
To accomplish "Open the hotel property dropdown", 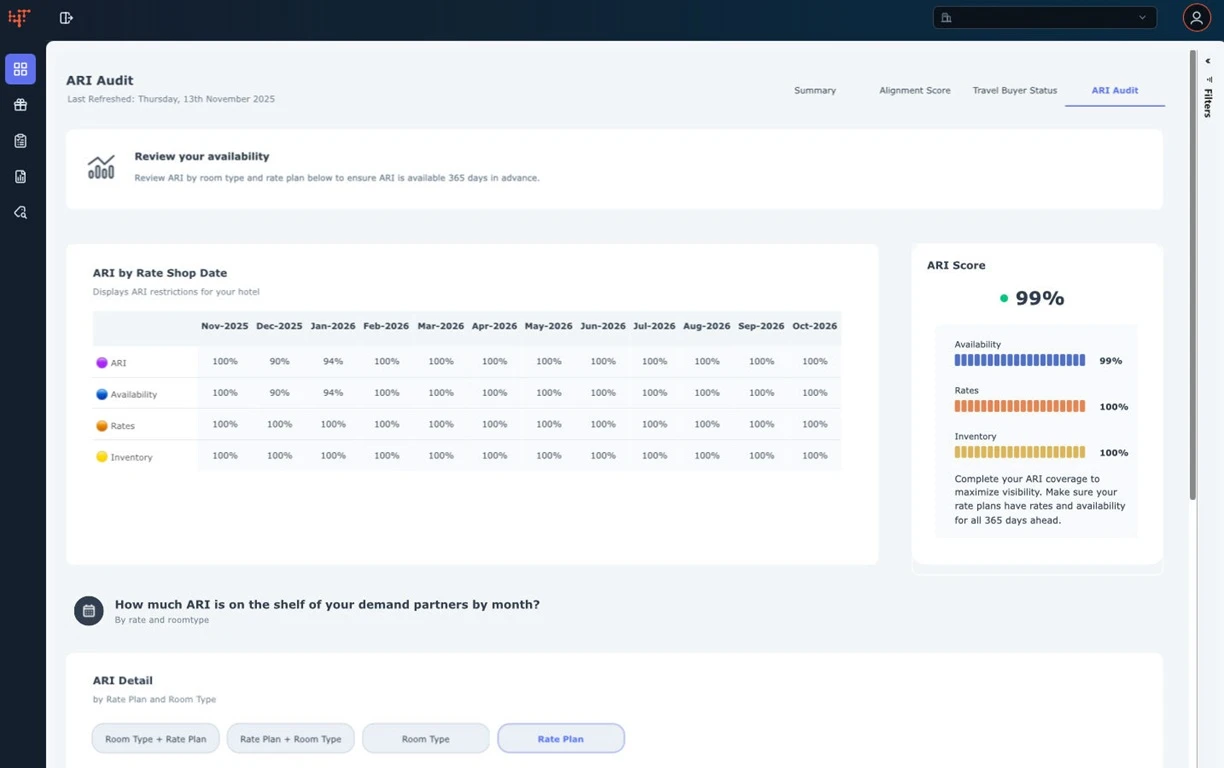I will (x=1045, y=18).
